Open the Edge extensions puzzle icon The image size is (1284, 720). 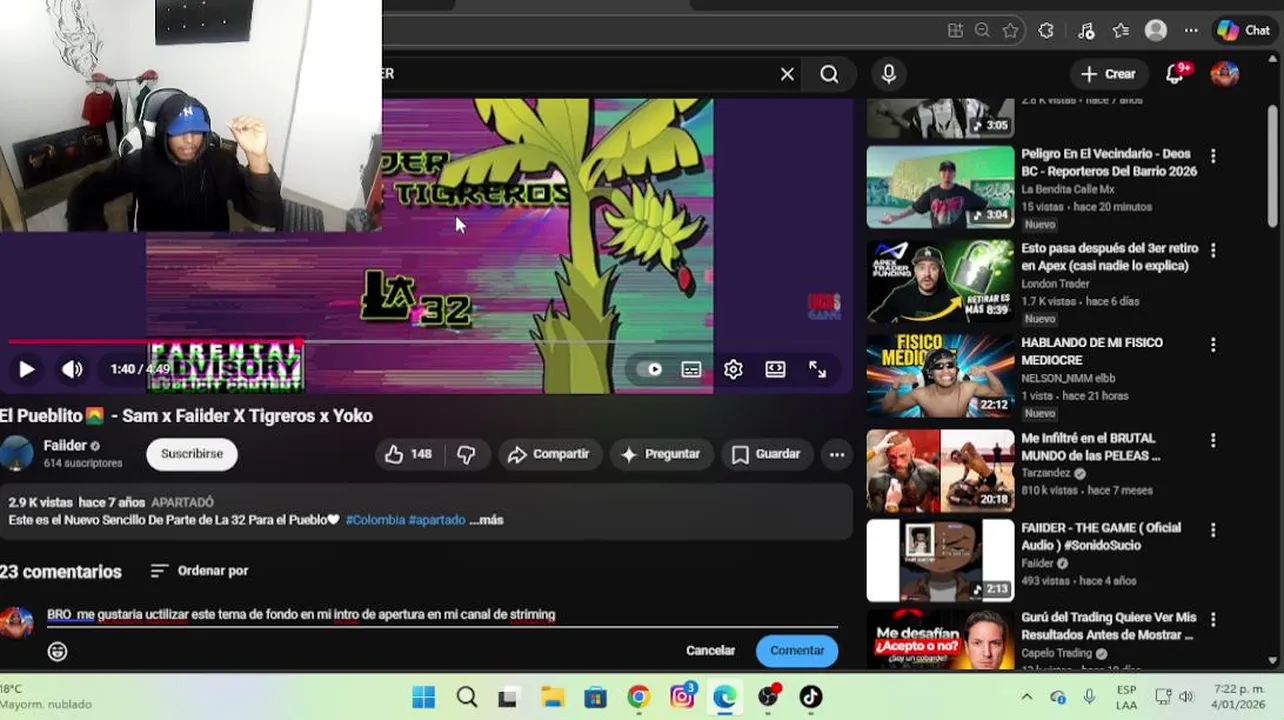(1046, 30)
